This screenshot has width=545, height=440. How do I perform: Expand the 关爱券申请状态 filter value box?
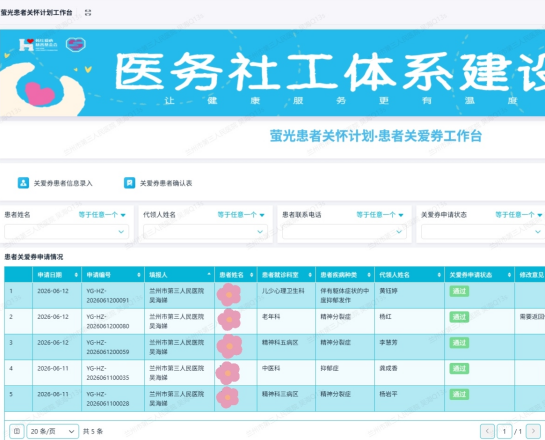483,231
